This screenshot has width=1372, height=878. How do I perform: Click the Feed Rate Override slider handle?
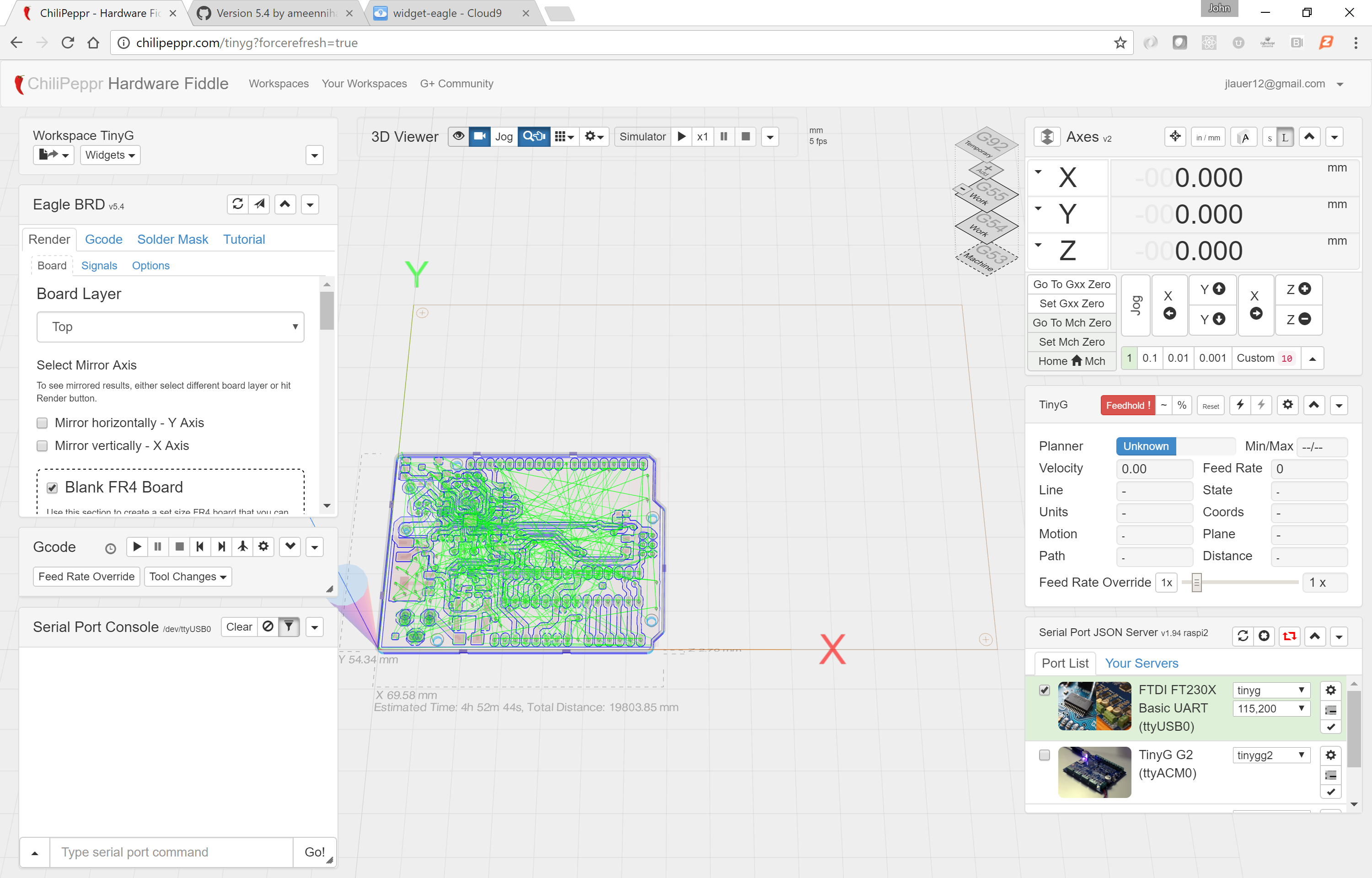point(1196,583)
